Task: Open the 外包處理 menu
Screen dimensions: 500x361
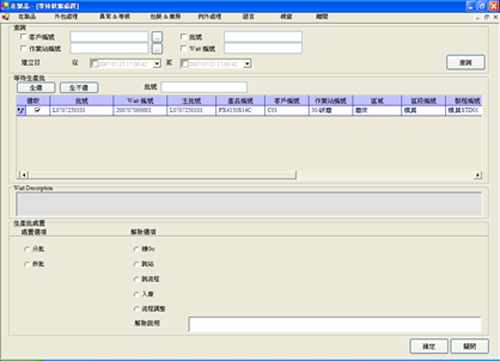Action: (x=66, y=16)
